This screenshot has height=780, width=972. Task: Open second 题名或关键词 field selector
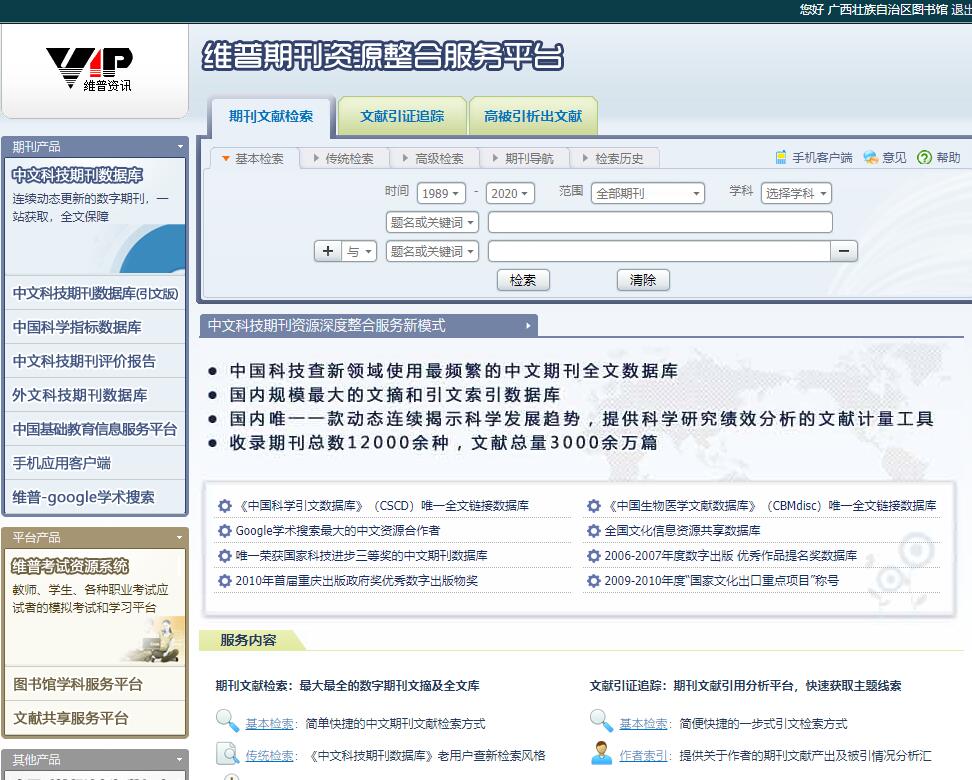(x=432, y=251)
